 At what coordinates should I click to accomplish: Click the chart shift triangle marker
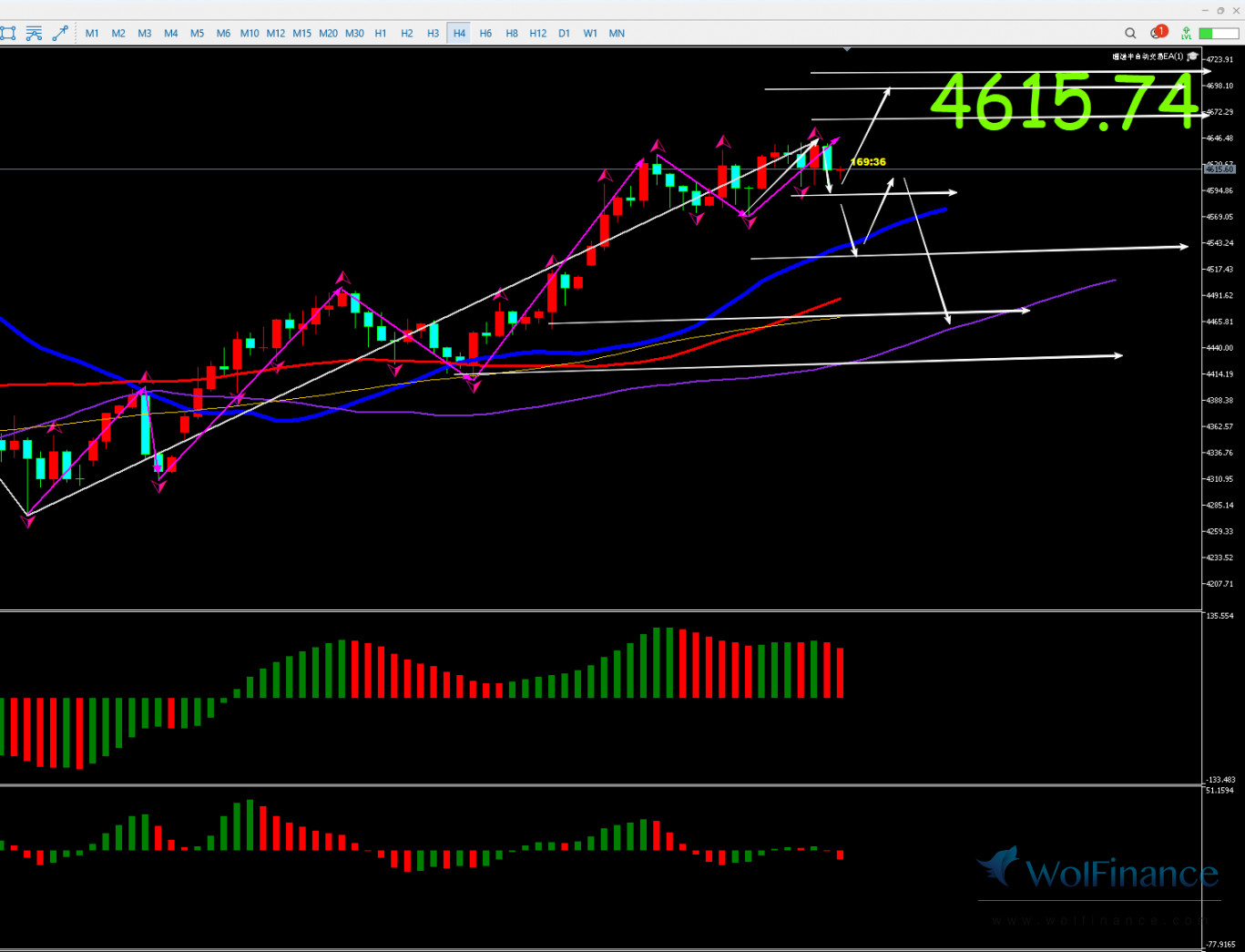pyautogui.click(x=847, y=49)
